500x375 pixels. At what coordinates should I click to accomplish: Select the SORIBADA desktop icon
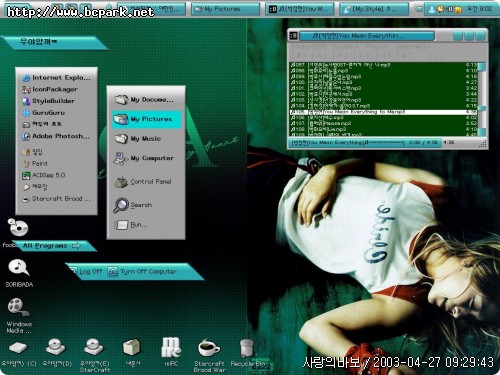(19, 273)
